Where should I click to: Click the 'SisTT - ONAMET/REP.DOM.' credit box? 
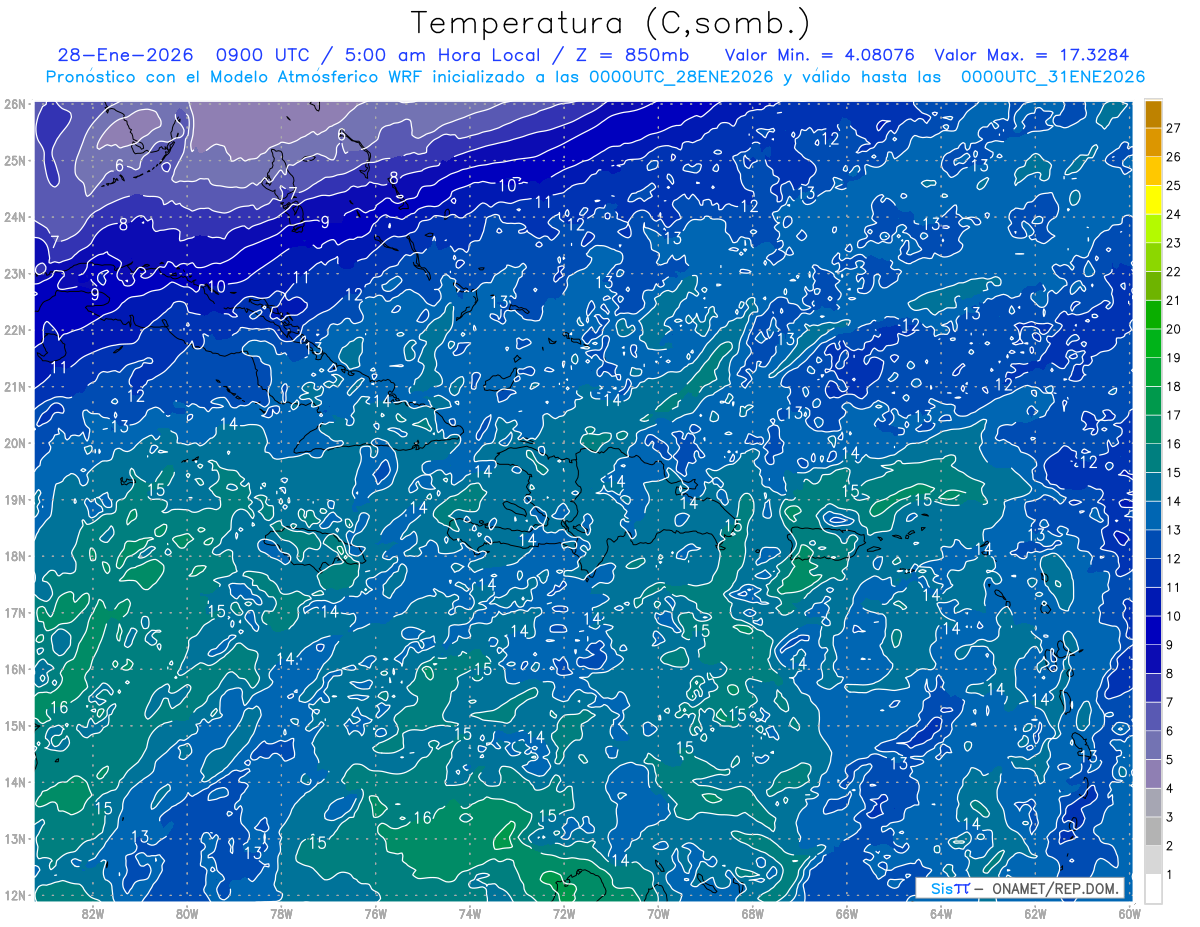pyautogui.click(x=1020, y=888)
